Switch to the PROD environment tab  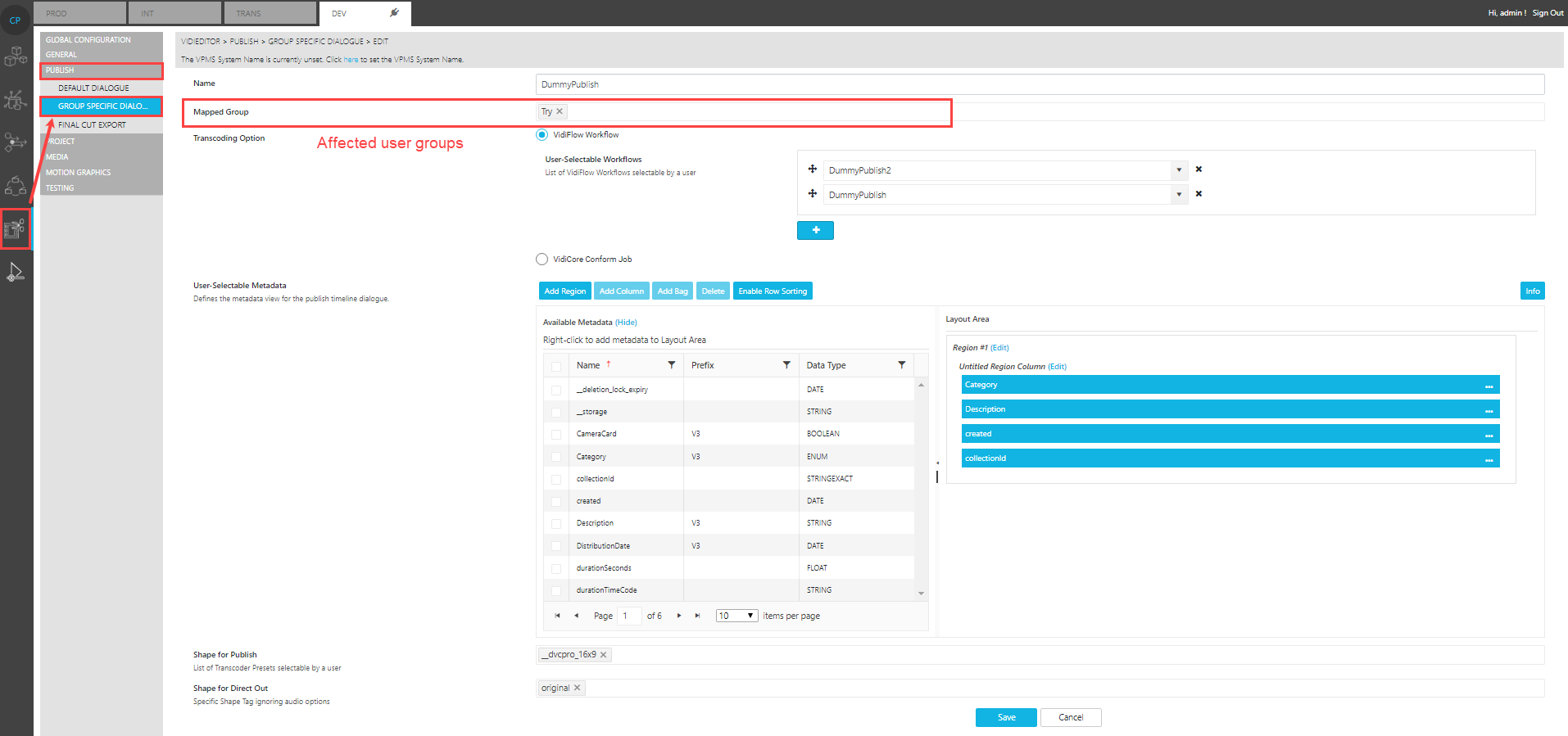tap(79, 13)
